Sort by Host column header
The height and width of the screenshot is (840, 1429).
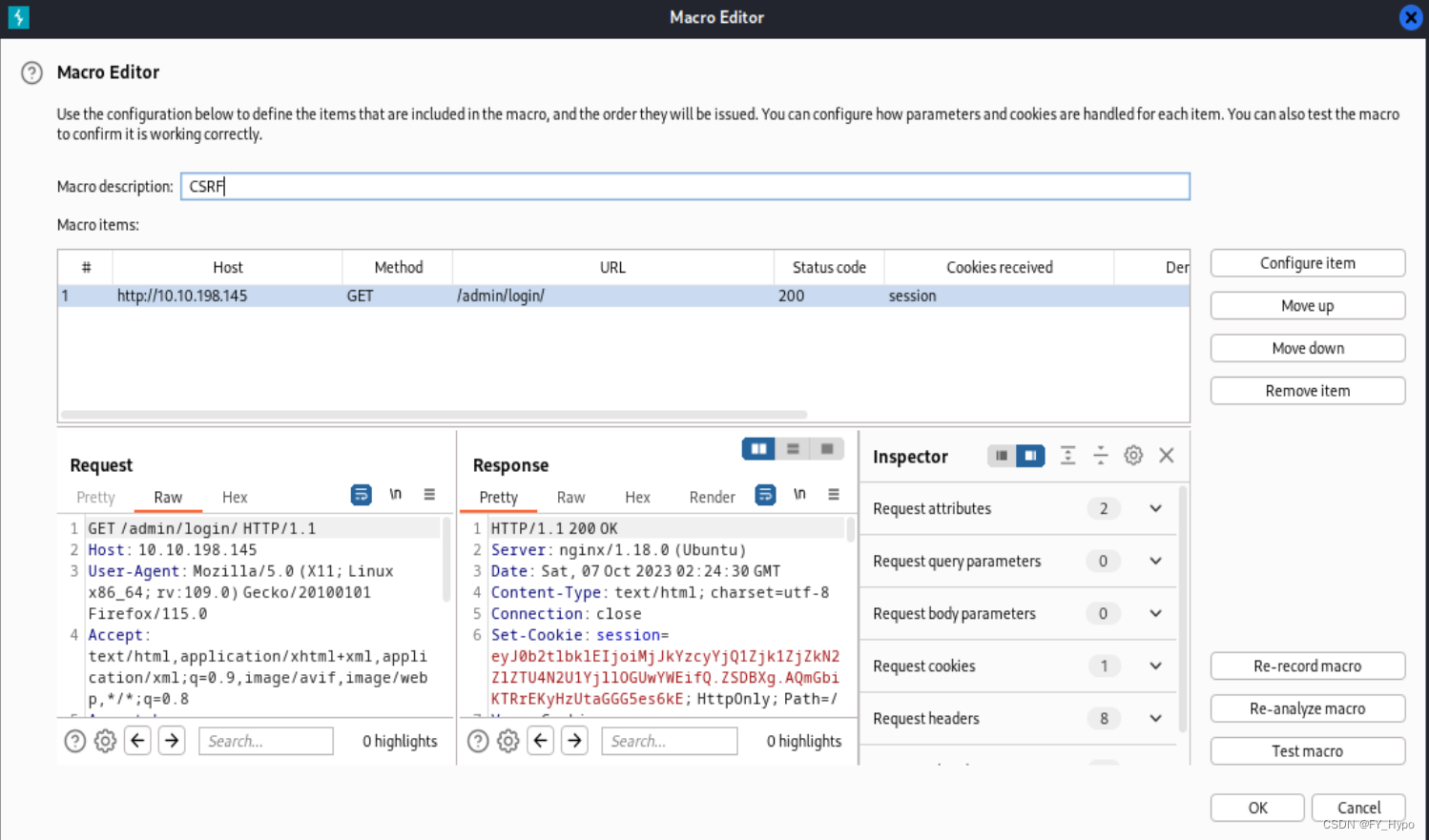(227, 267)
